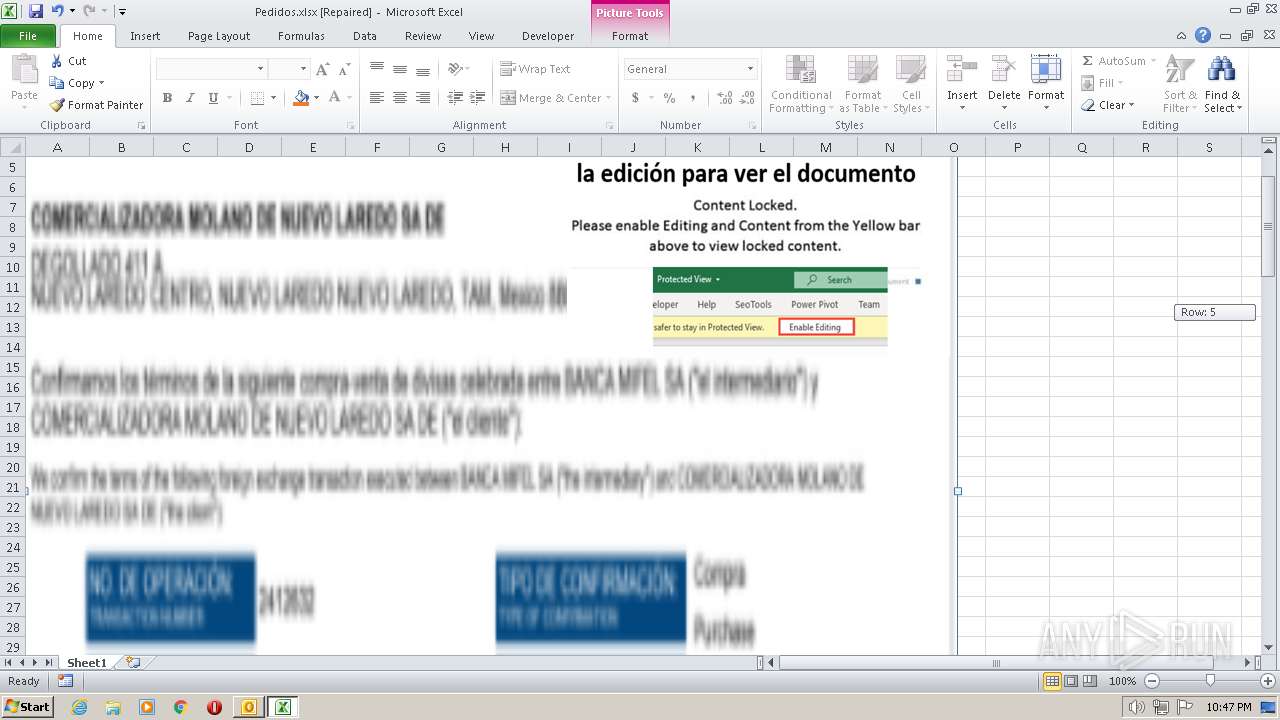Click Save icon in Quick Access Toolbar
This screenshot has height=720, width=1280.
pos(36,11)
